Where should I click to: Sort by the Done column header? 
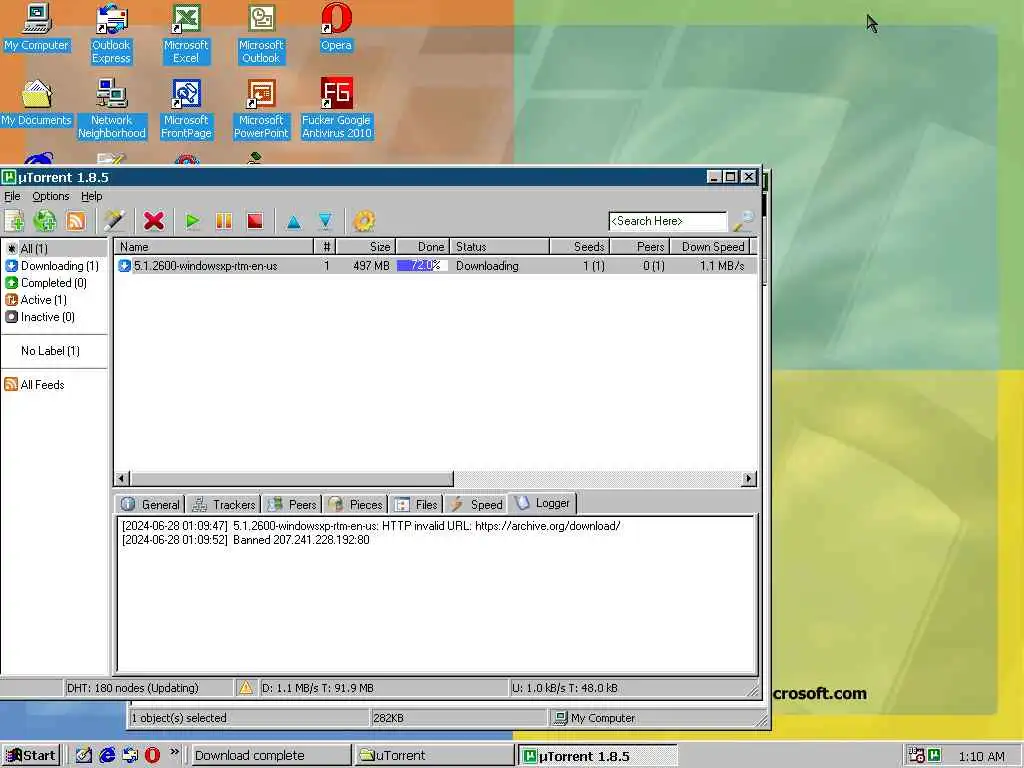coord(423,247)
